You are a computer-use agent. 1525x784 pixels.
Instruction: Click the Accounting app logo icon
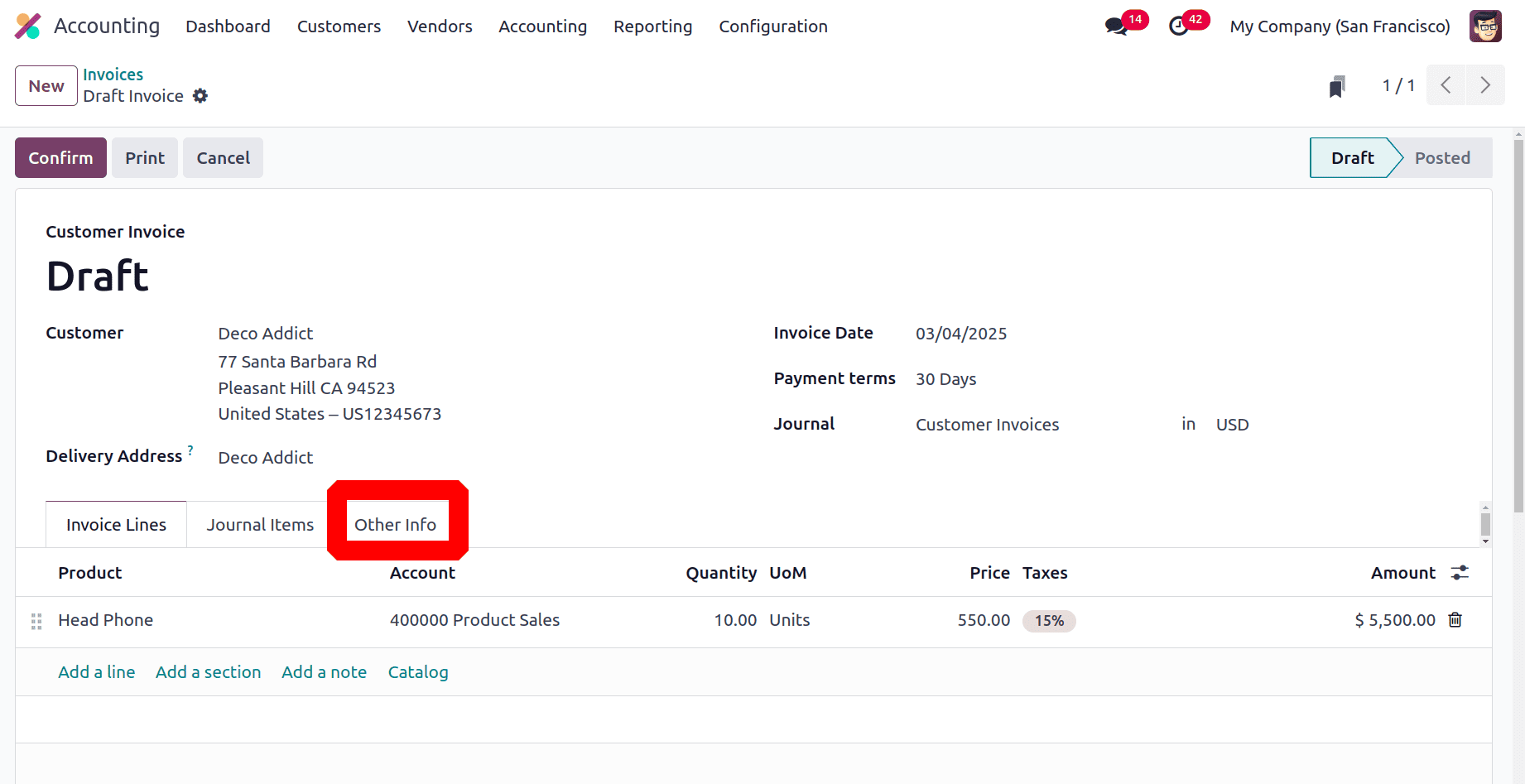coord(27,26)
